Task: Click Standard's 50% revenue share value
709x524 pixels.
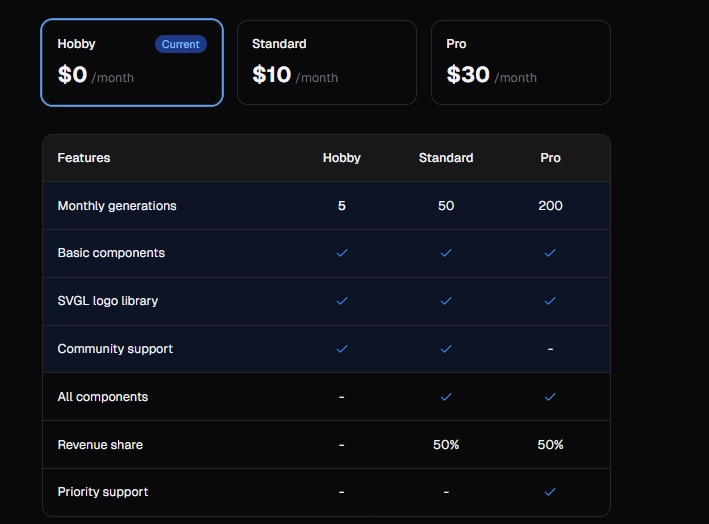Action: [x=446, y=445]
